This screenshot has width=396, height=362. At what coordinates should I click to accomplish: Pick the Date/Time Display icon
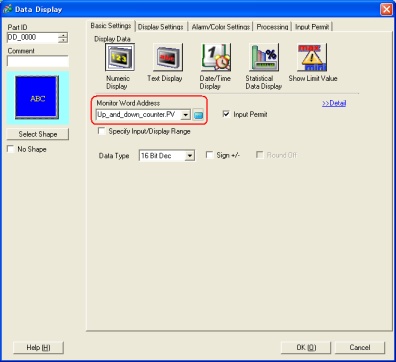coord(216,57)
